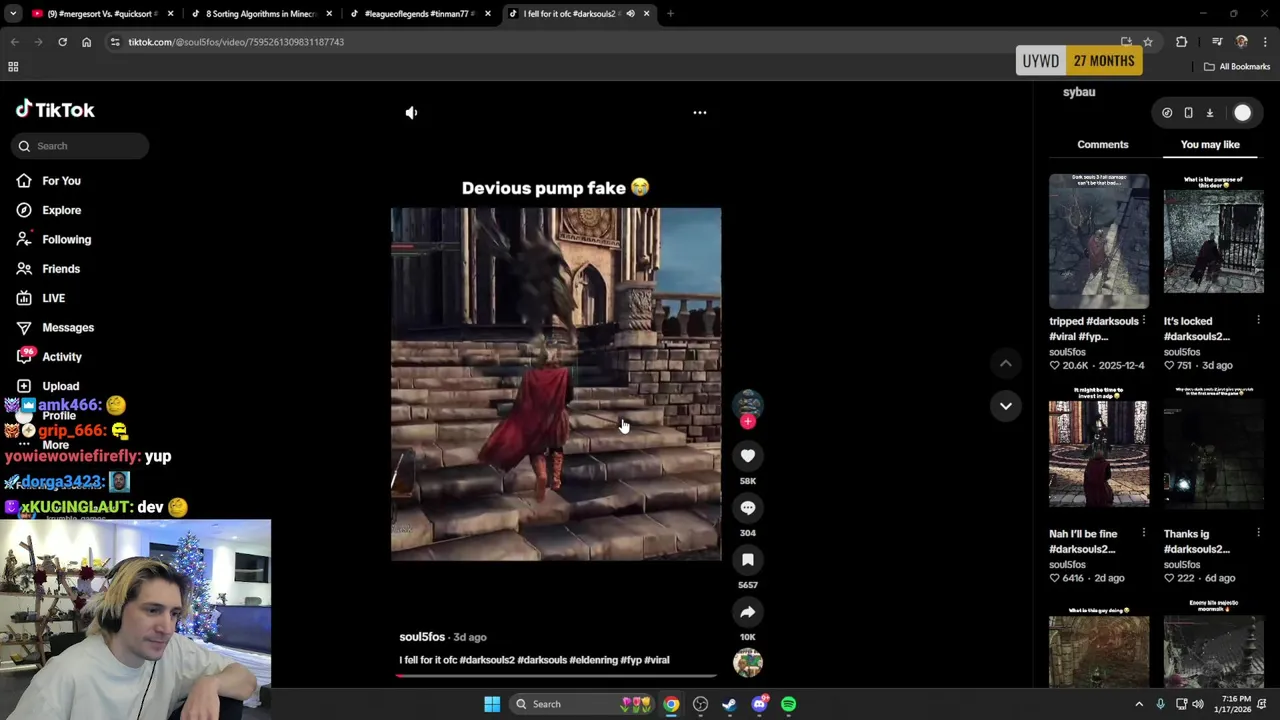Open comments via the speech bubble icon
This screenshot has height=720, width=1280.
pyautogui.click(x=748, y=508)
